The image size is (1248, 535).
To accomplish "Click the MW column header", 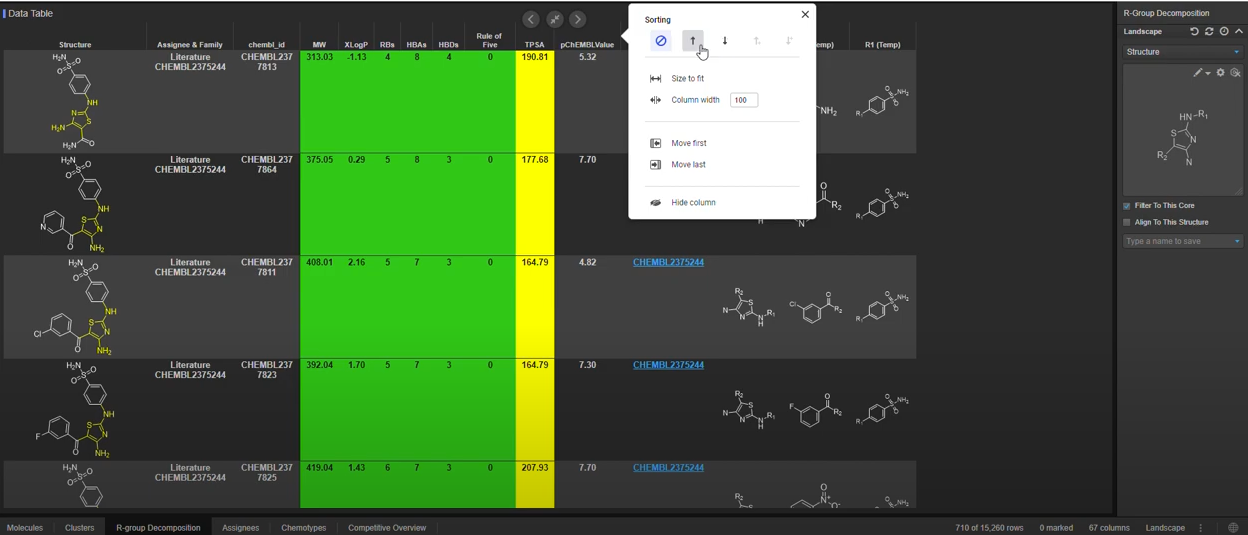I will click(x=319, y=45).
